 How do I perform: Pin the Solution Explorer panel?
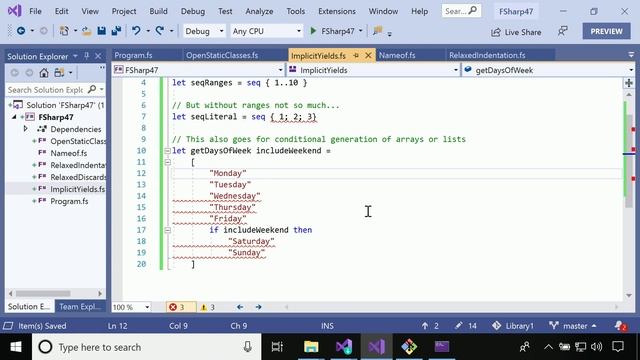[x=87, y=56]
